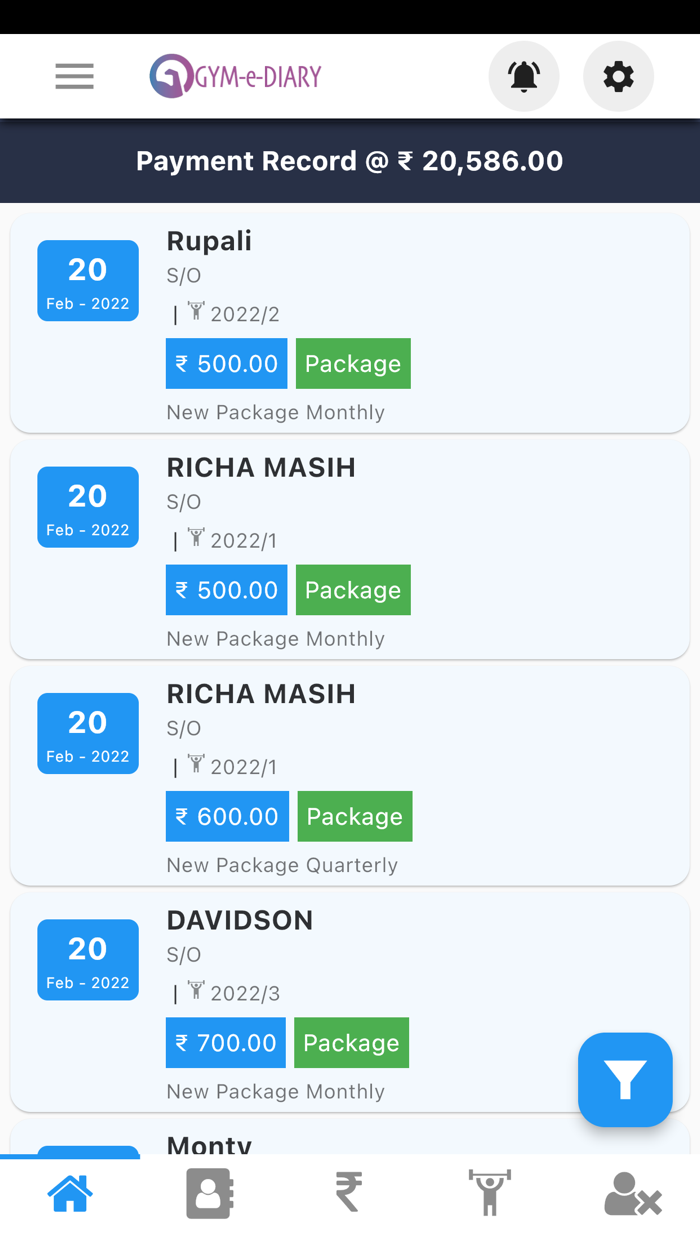The image size is (700, 1244).
Task: Open the members contact book tab
Action: click(x=209, y=1193)
